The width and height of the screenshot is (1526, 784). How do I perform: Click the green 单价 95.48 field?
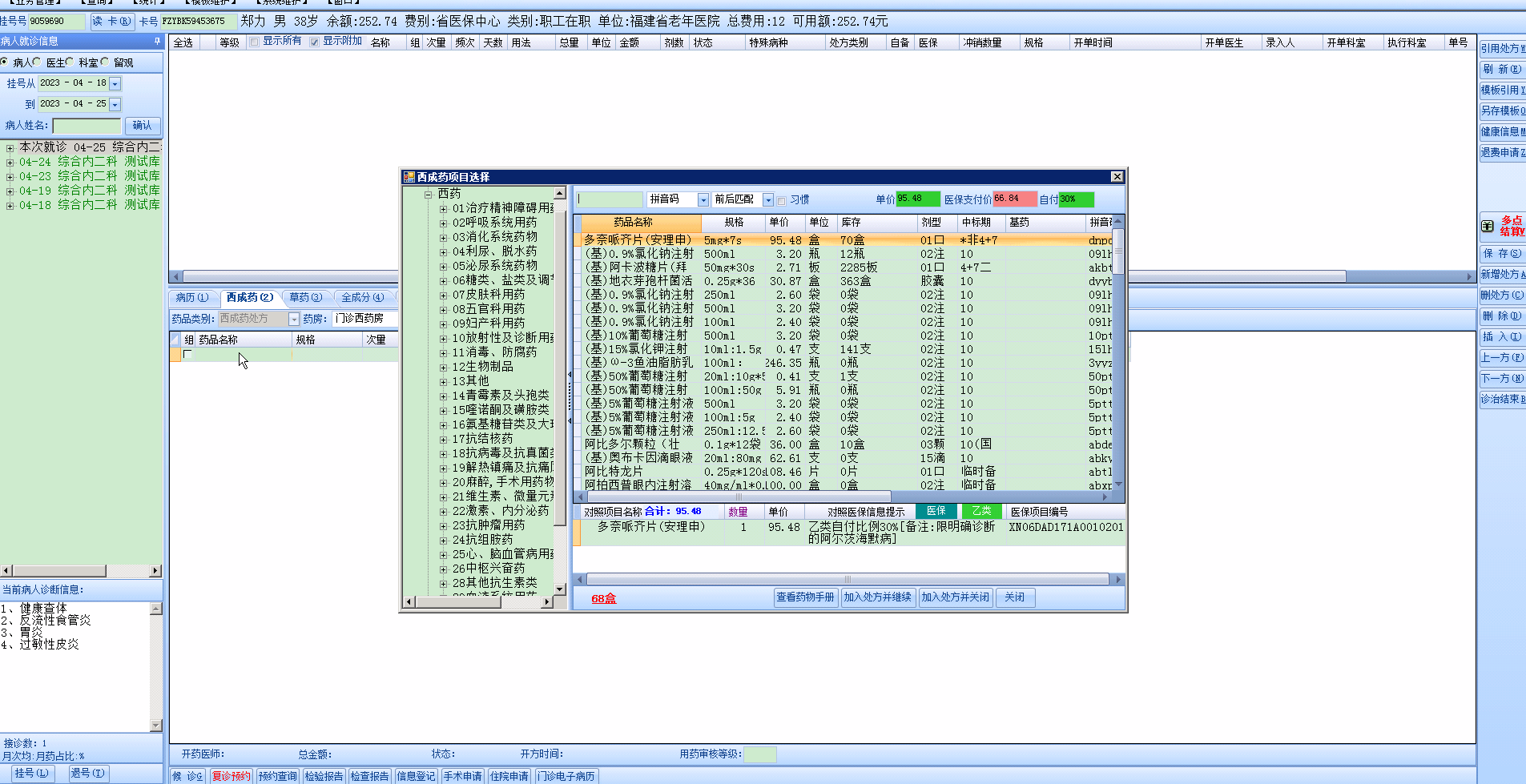[918, 199]
